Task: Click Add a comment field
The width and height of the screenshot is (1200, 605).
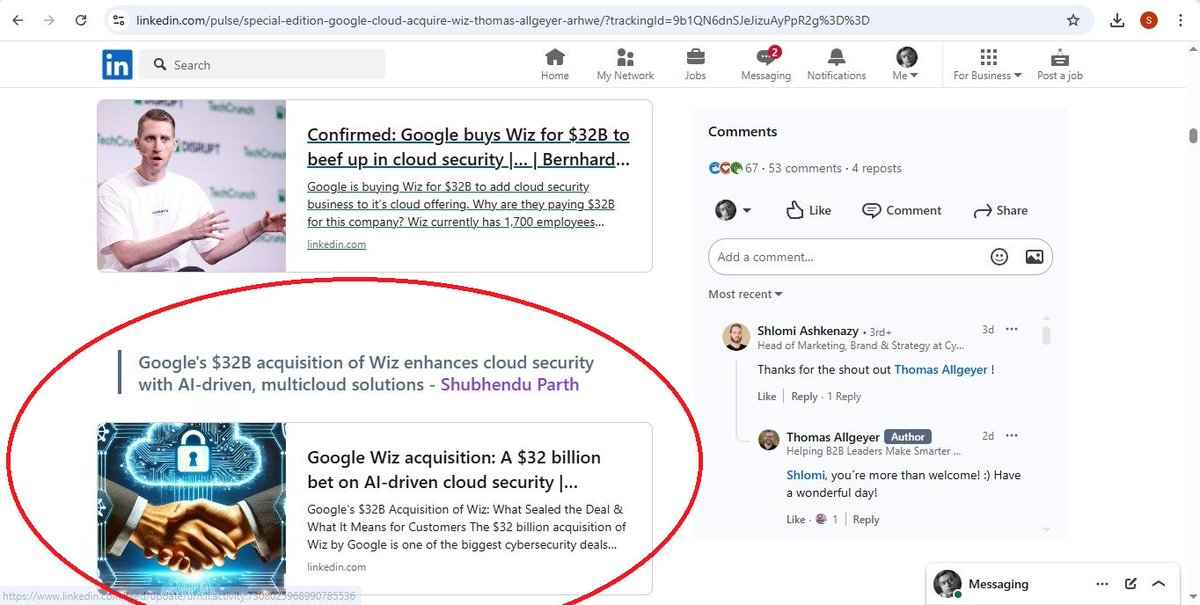Action: [847, 257]
